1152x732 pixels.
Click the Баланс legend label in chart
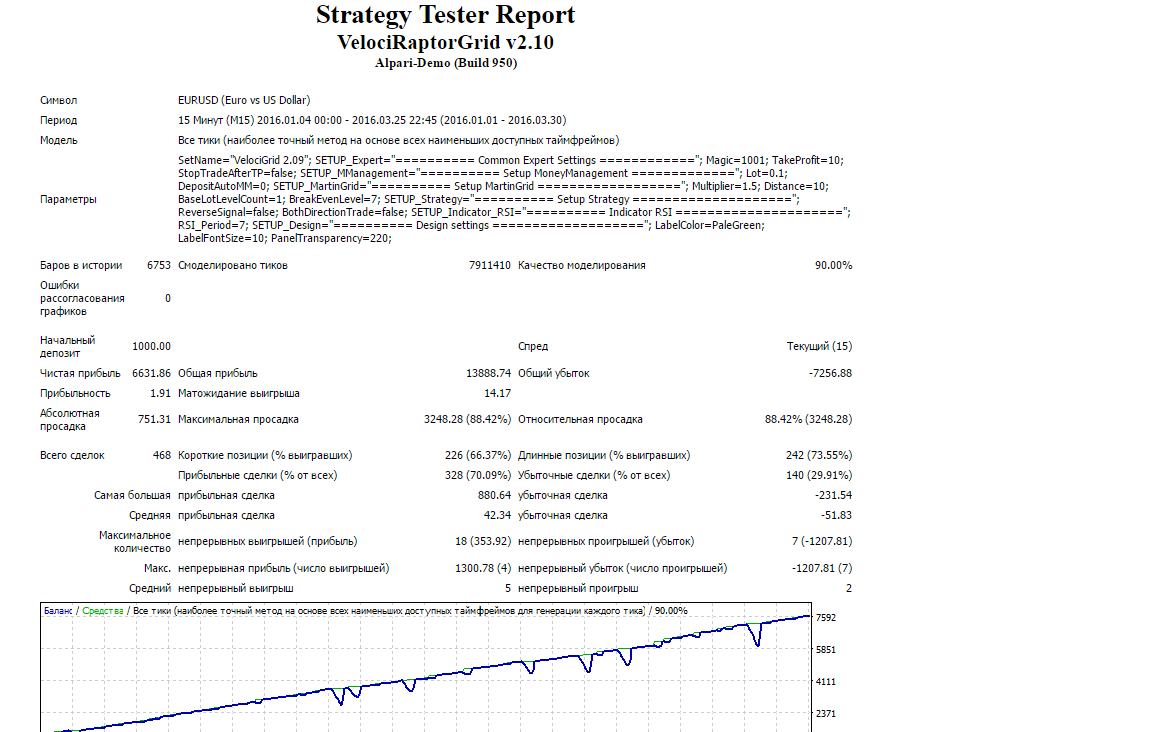tap(58, 611)
